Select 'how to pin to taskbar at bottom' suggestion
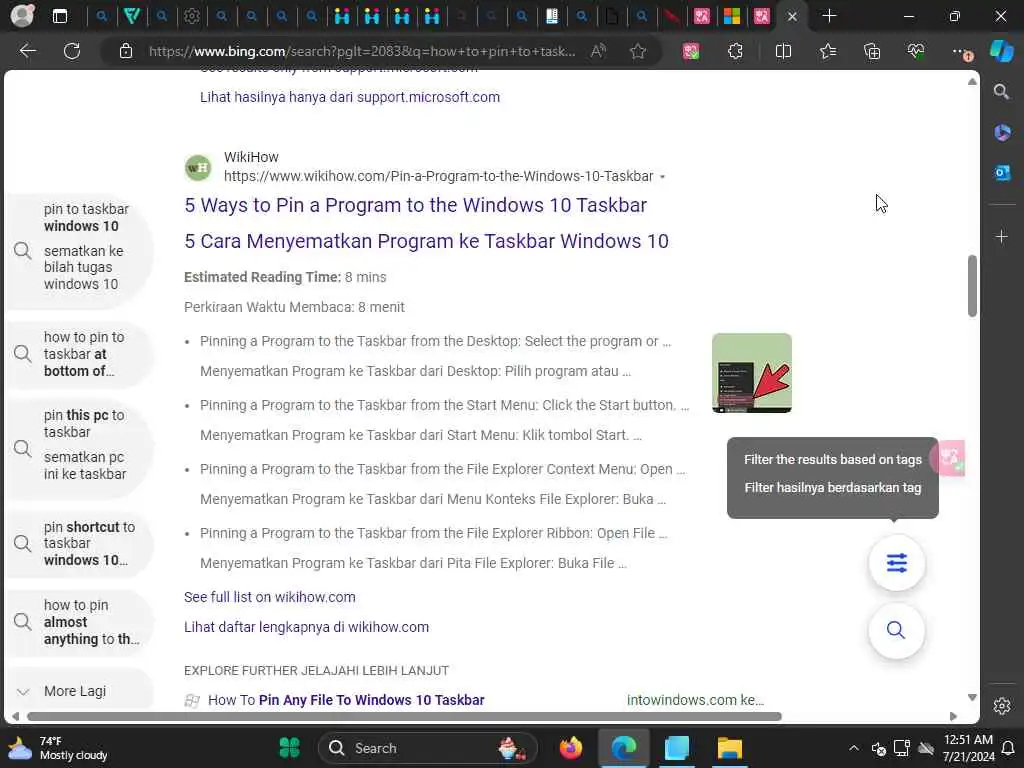The image size is (1024, 768). tap(80, 354)
